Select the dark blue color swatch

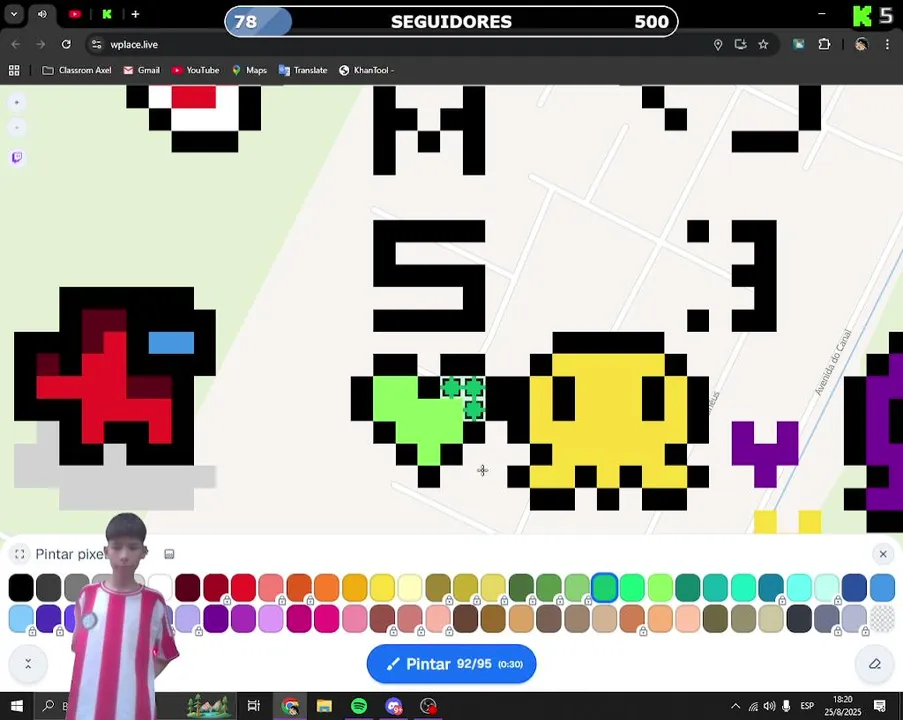[855, 588]
